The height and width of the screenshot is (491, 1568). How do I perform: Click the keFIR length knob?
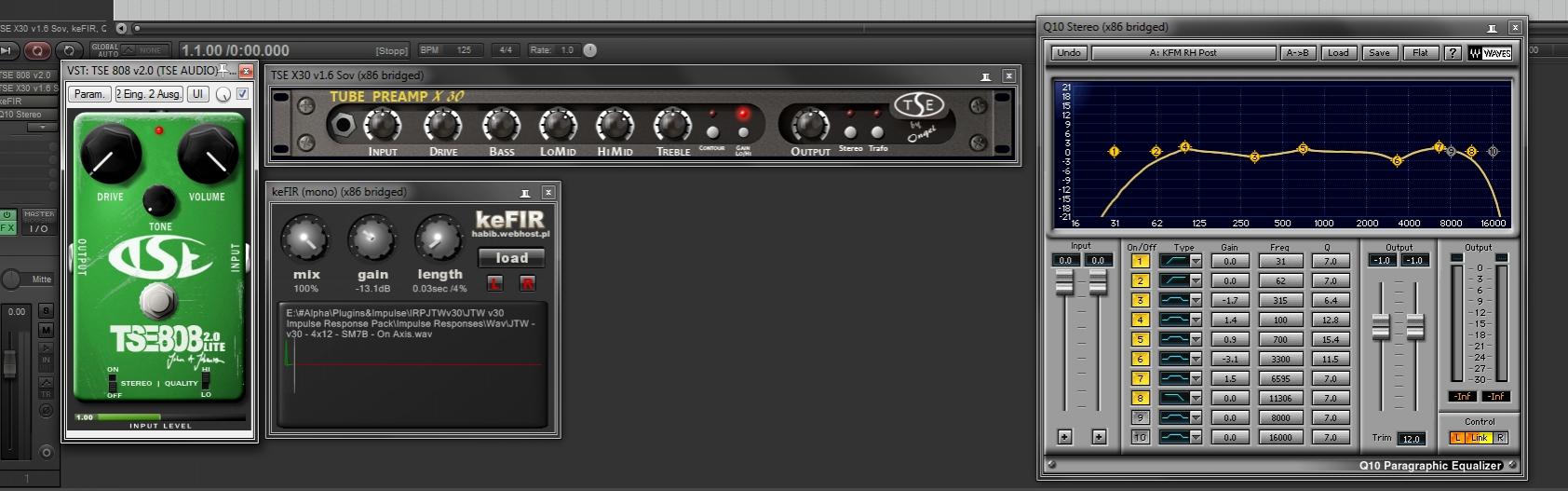439,239
